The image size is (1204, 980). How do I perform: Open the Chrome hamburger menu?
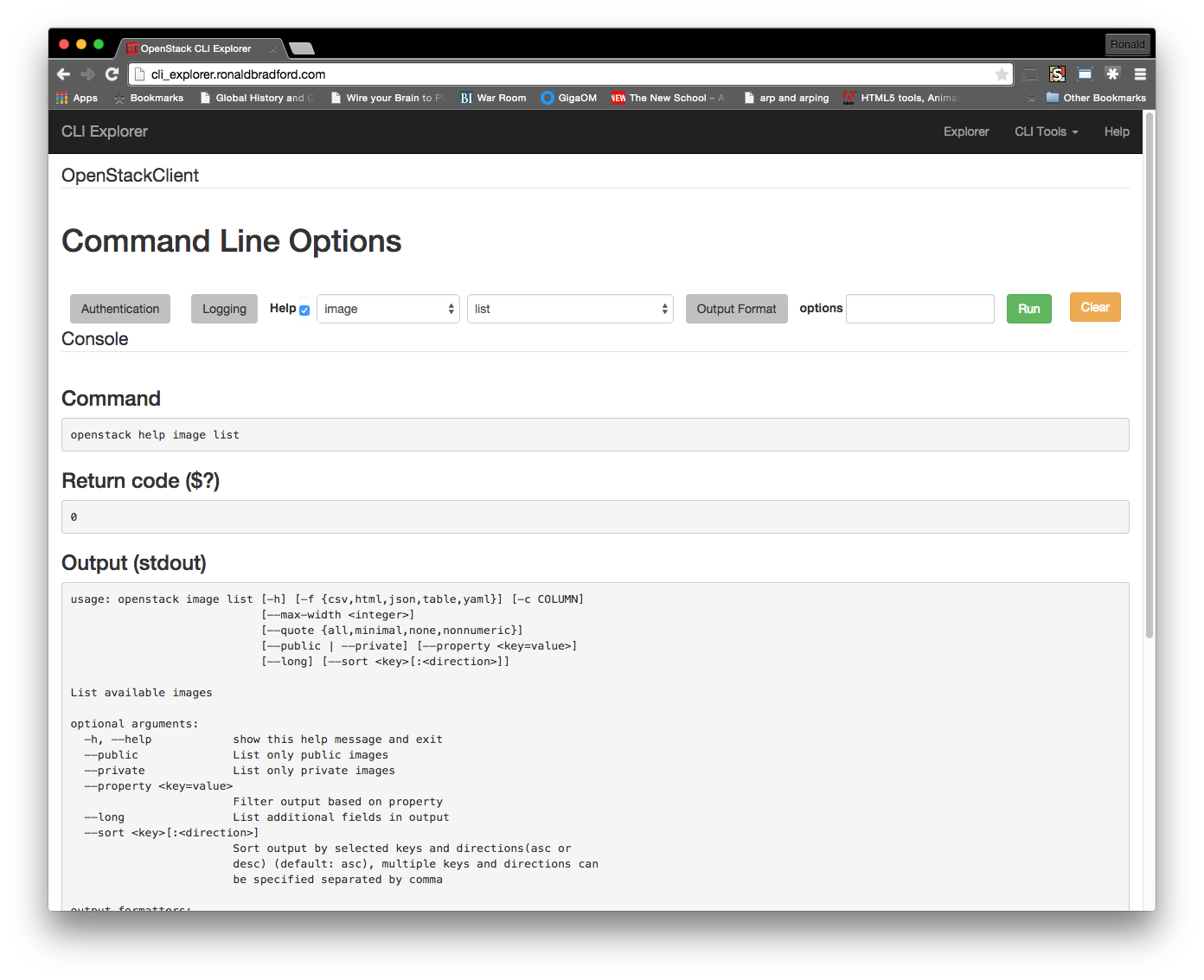[x=1140, y=74]
